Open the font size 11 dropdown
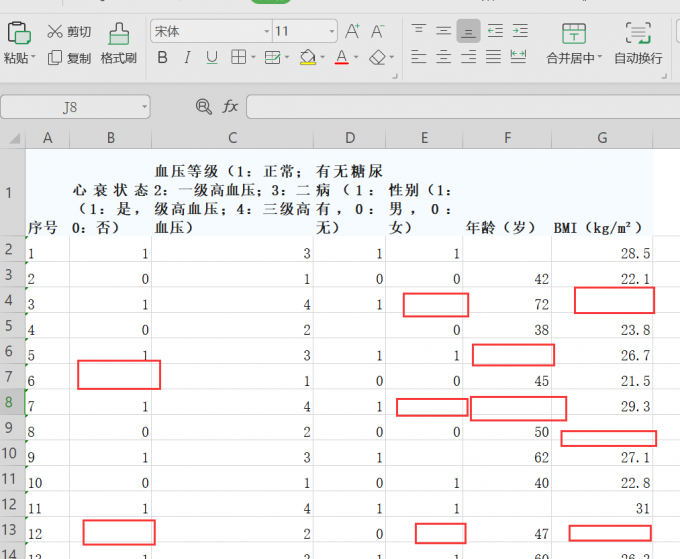 [332, 32]
